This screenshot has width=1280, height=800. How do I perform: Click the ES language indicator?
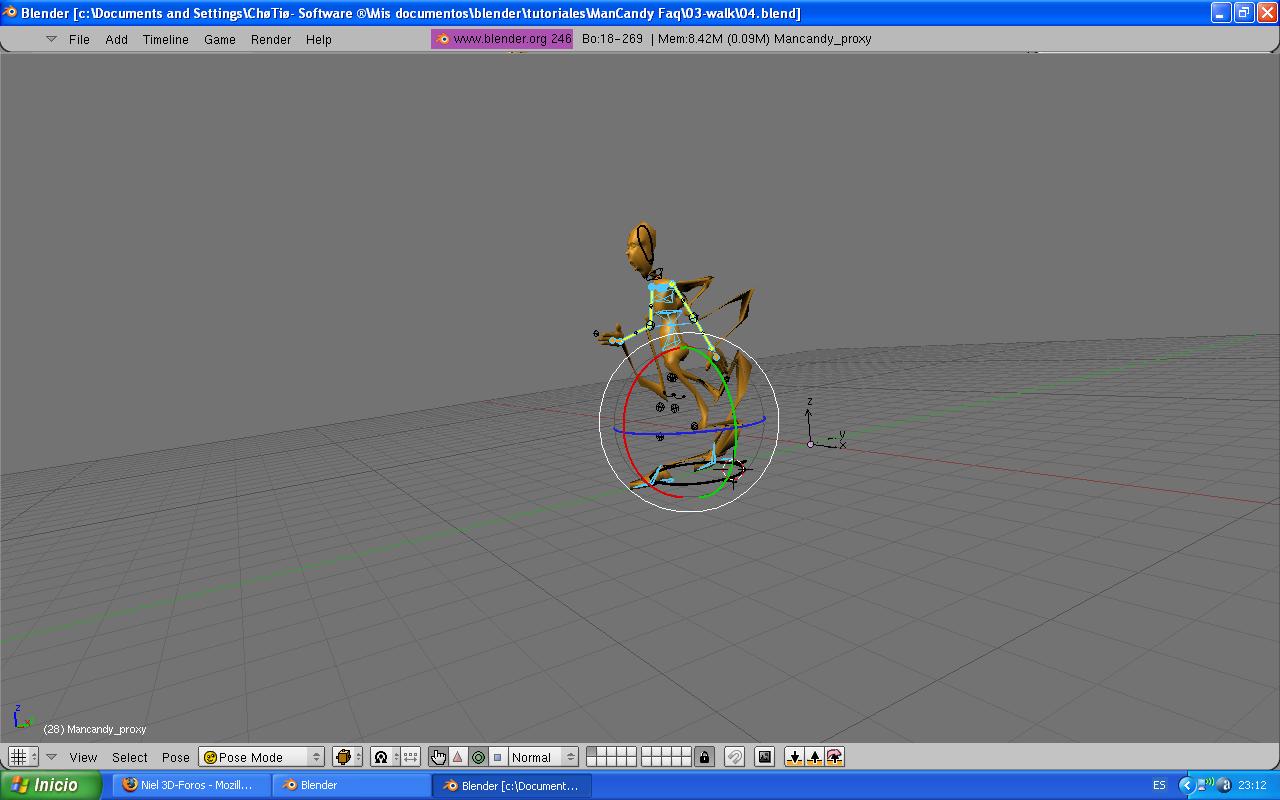click(1159, 785)
